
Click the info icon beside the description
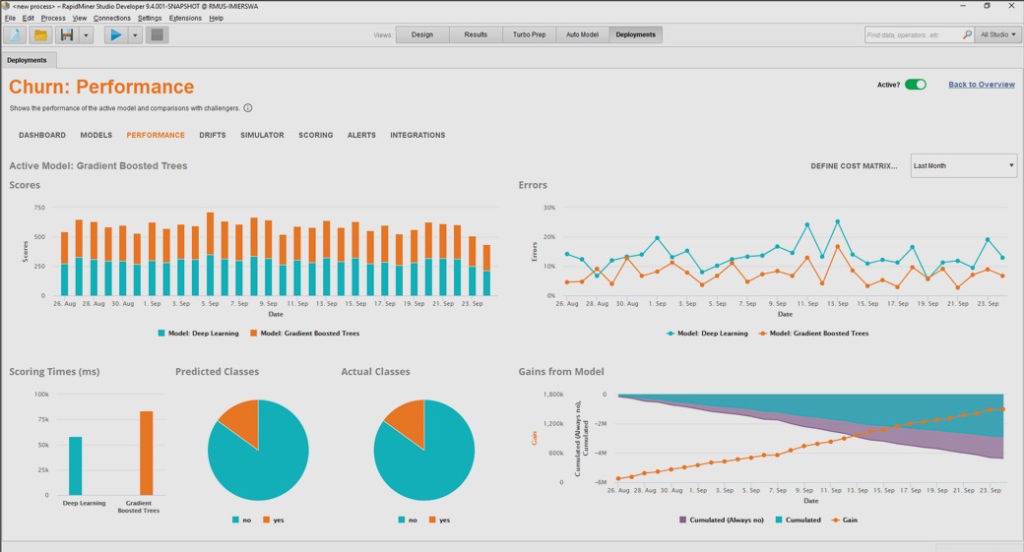pos(248,108)
